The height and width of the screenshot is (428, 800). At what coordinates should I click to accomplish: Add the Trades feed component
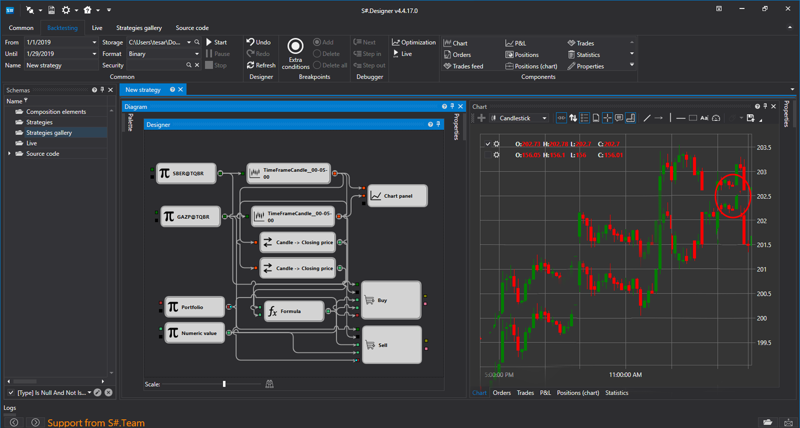point(463,66)
